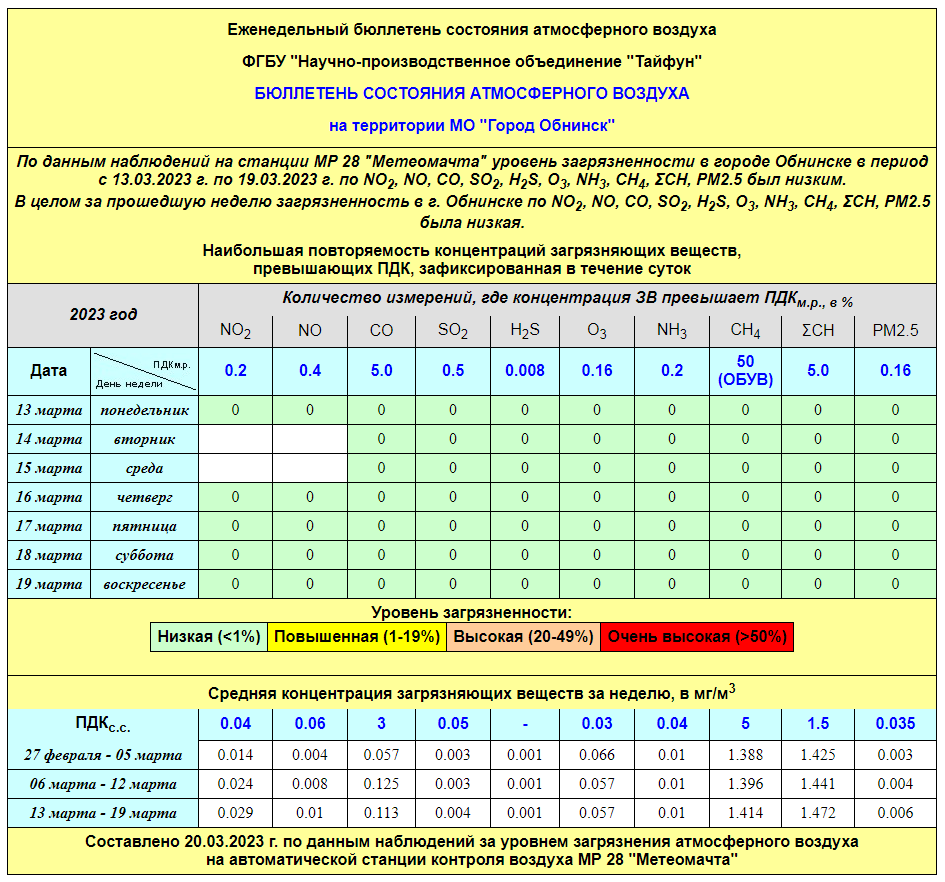Image resolution: width=945 pixels, height=882 pixels.
Task: Click the green 'Низкая (<1%)' legend swatch
Action: point(209,637)
